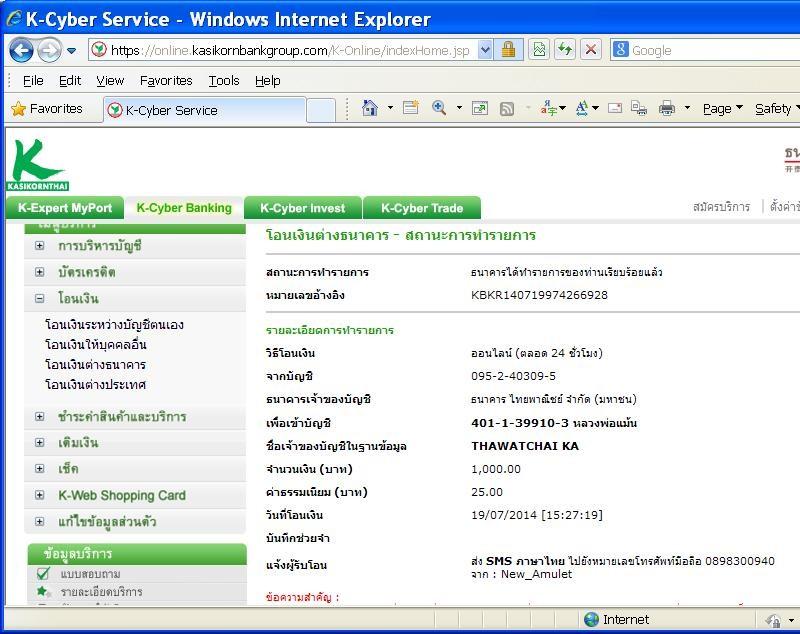Click โอนเงินต่างประเทศ link
Image resolution: width=800 pixels, height=634 pixels.
tap(95, 385)
